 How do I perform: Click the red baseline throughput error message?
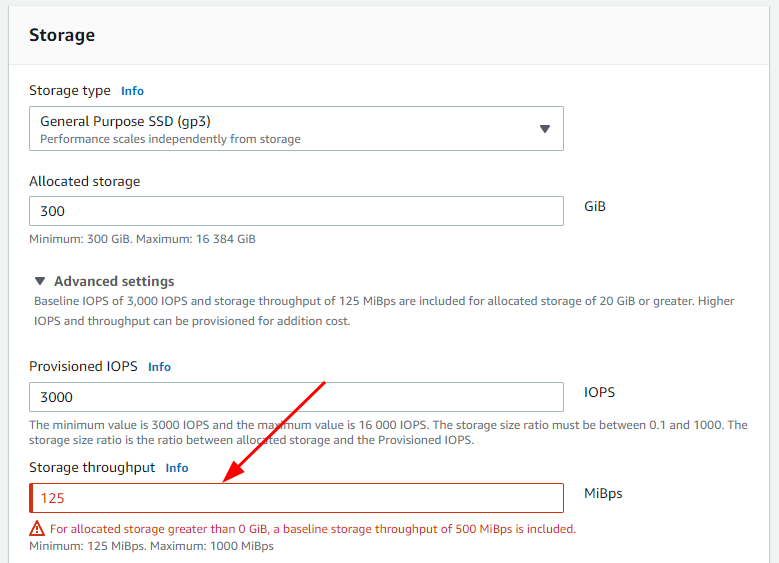pos(313,529)
